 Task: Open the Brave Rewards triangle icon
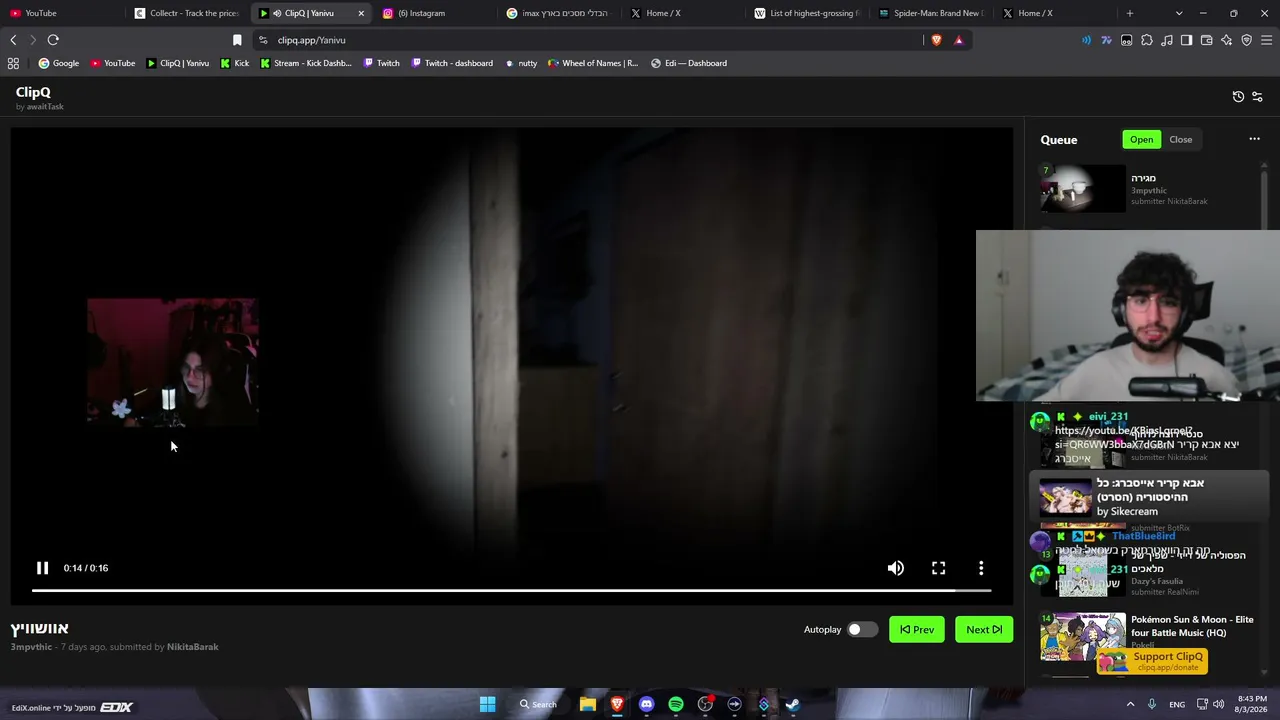958,40
